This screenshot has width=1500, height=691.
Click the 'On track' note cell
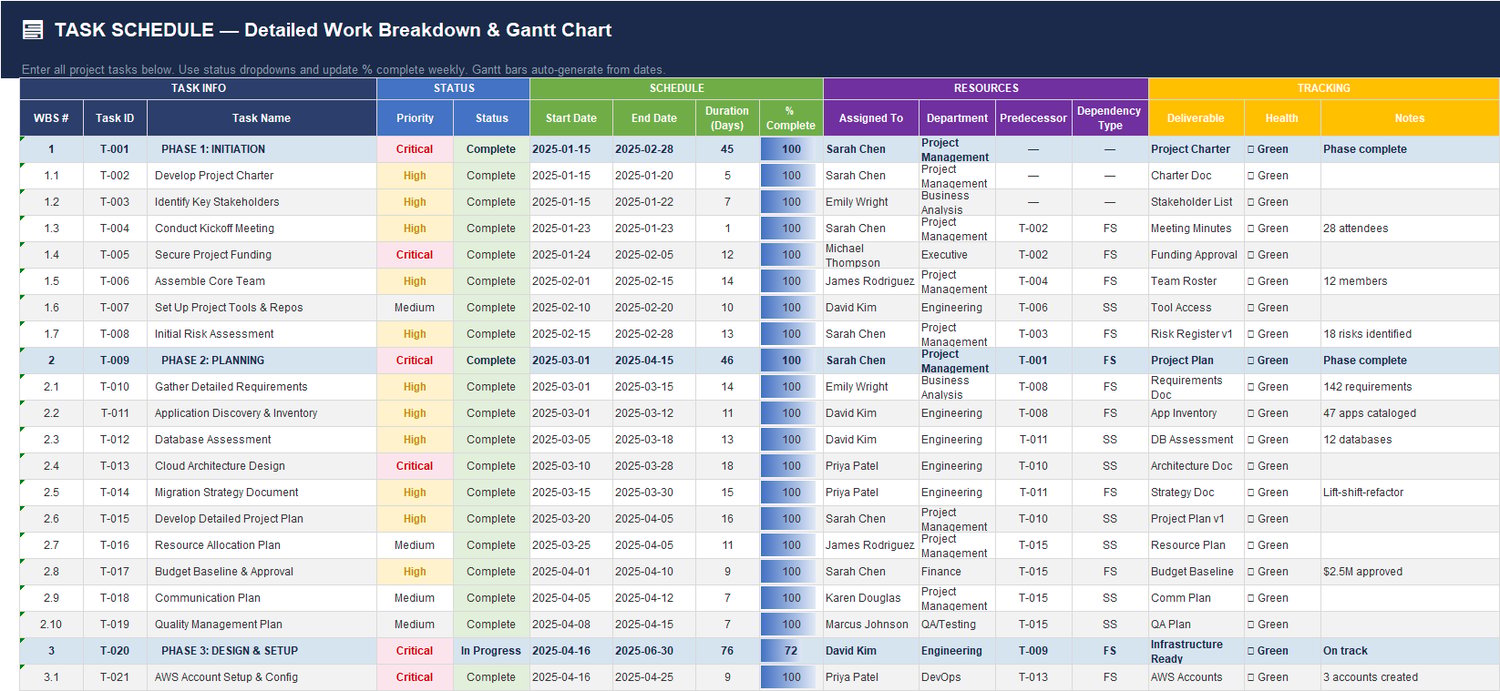click(1410, 651)
